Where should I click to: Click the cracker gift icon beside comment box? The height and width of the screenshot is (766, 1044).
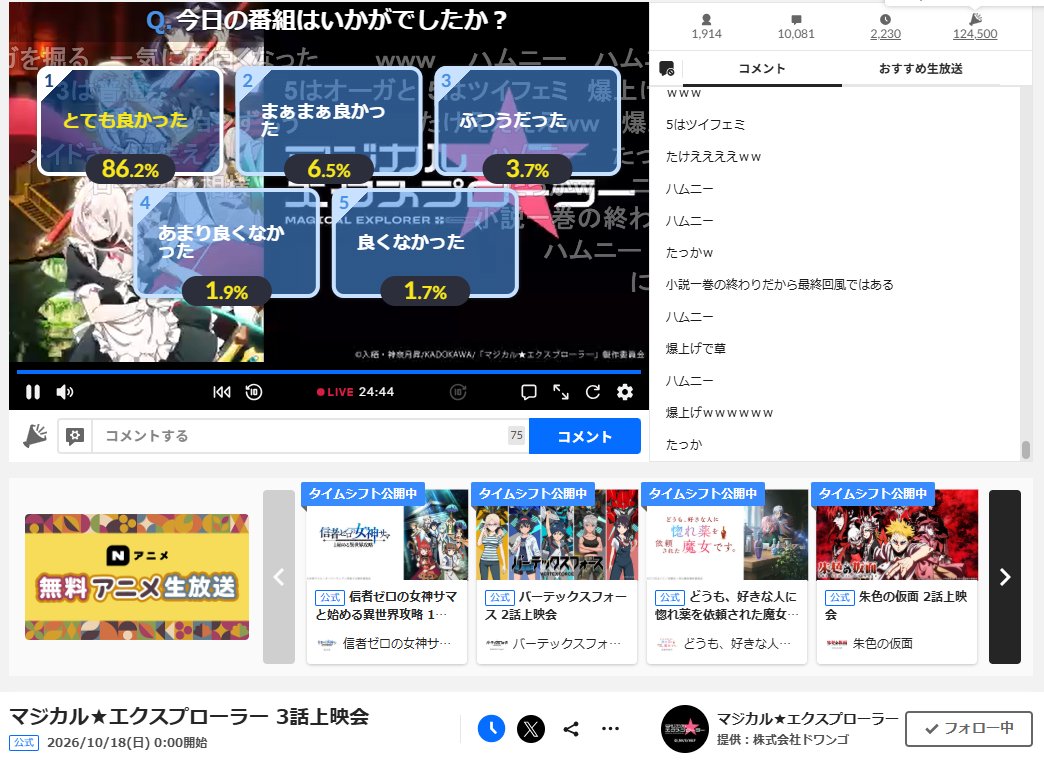click(x=34, y=436)
